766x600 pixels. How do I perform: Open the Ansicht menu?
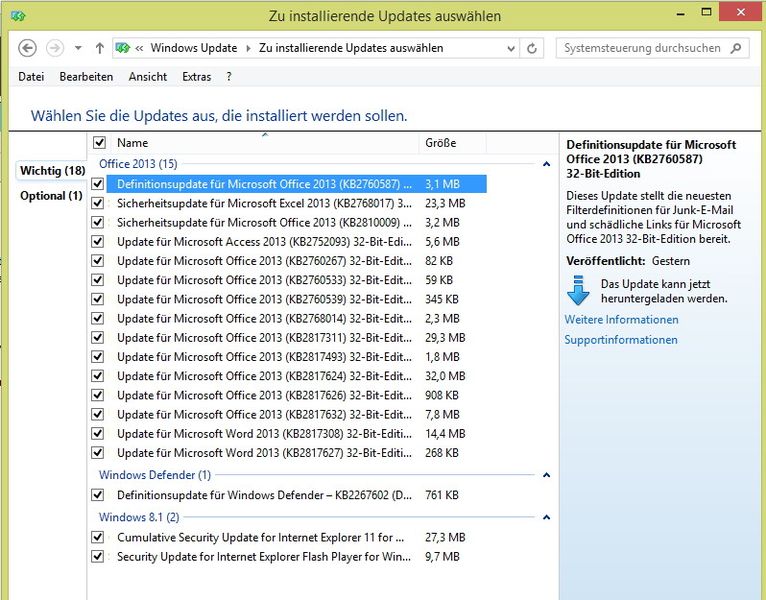tap(148, 77)
